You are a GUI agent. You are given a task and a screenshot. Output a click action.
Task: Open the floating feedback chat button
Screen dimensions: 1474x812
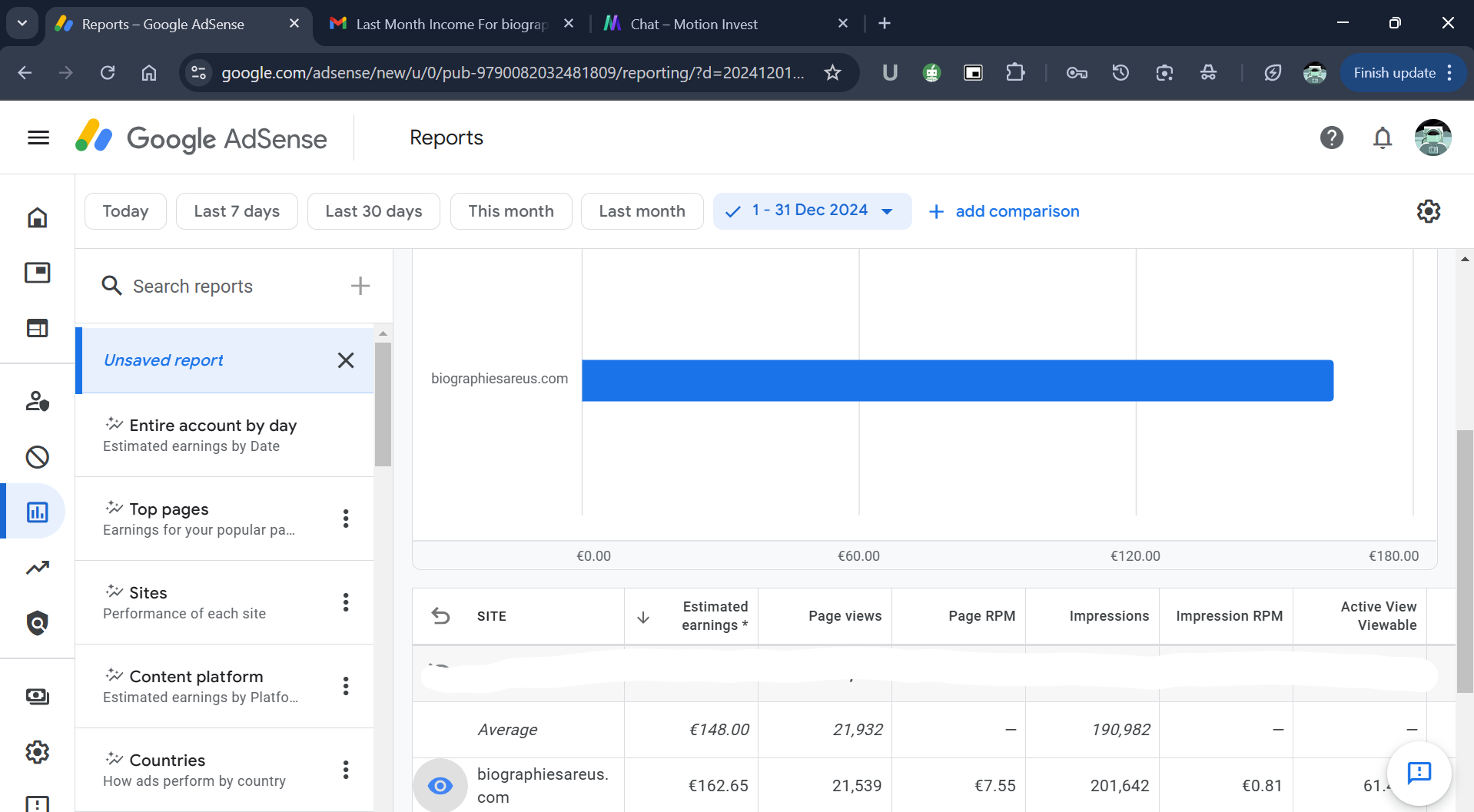coord(1419,772)
